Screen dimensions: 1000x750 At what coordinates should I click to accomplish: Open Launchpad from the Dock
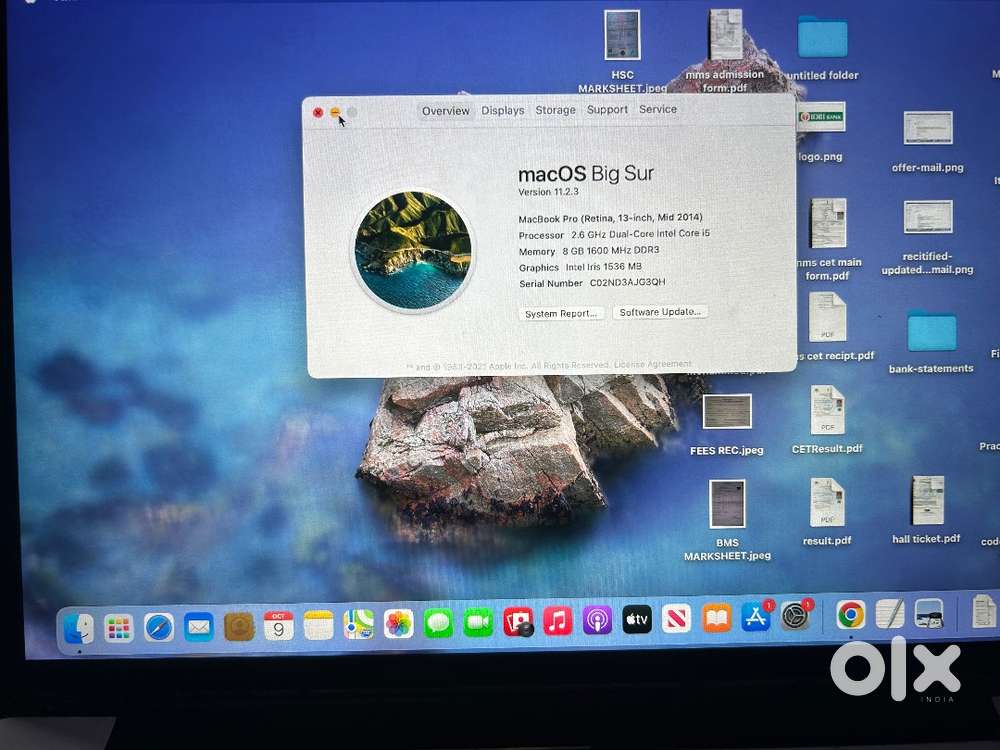click(119, 628)
